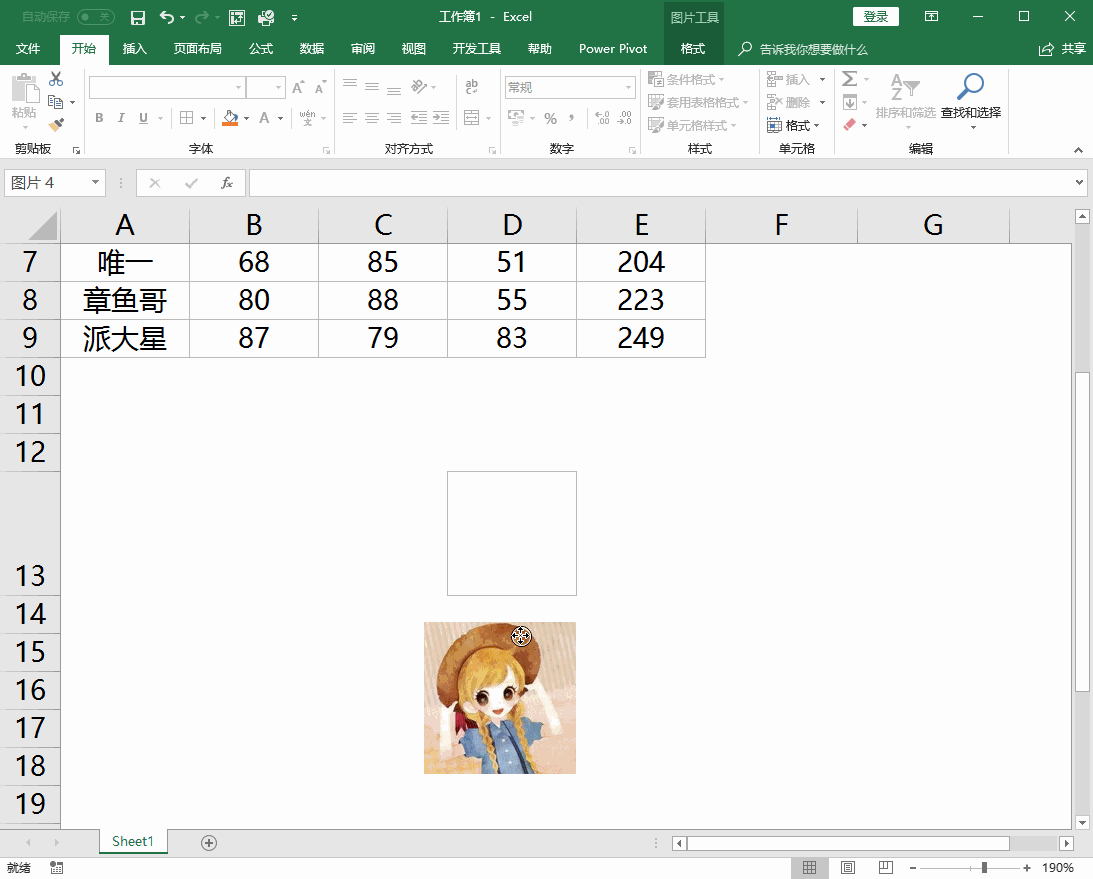
Task: Toggle center horizontal alignment
Action: (x=372, y=118)
